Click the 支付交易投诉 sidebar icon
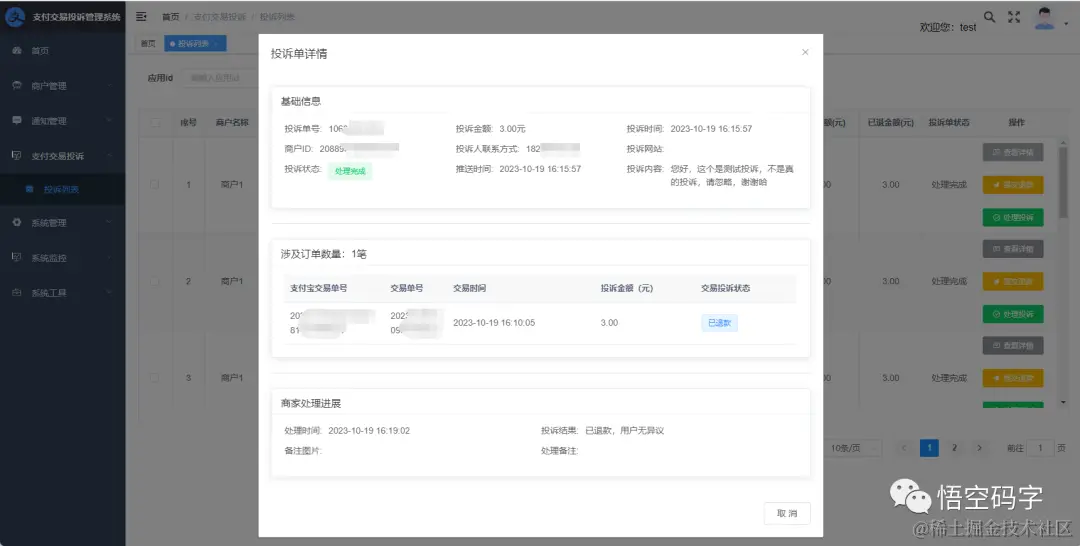The height and width of the screenshot is (546, 1080). 17,156
